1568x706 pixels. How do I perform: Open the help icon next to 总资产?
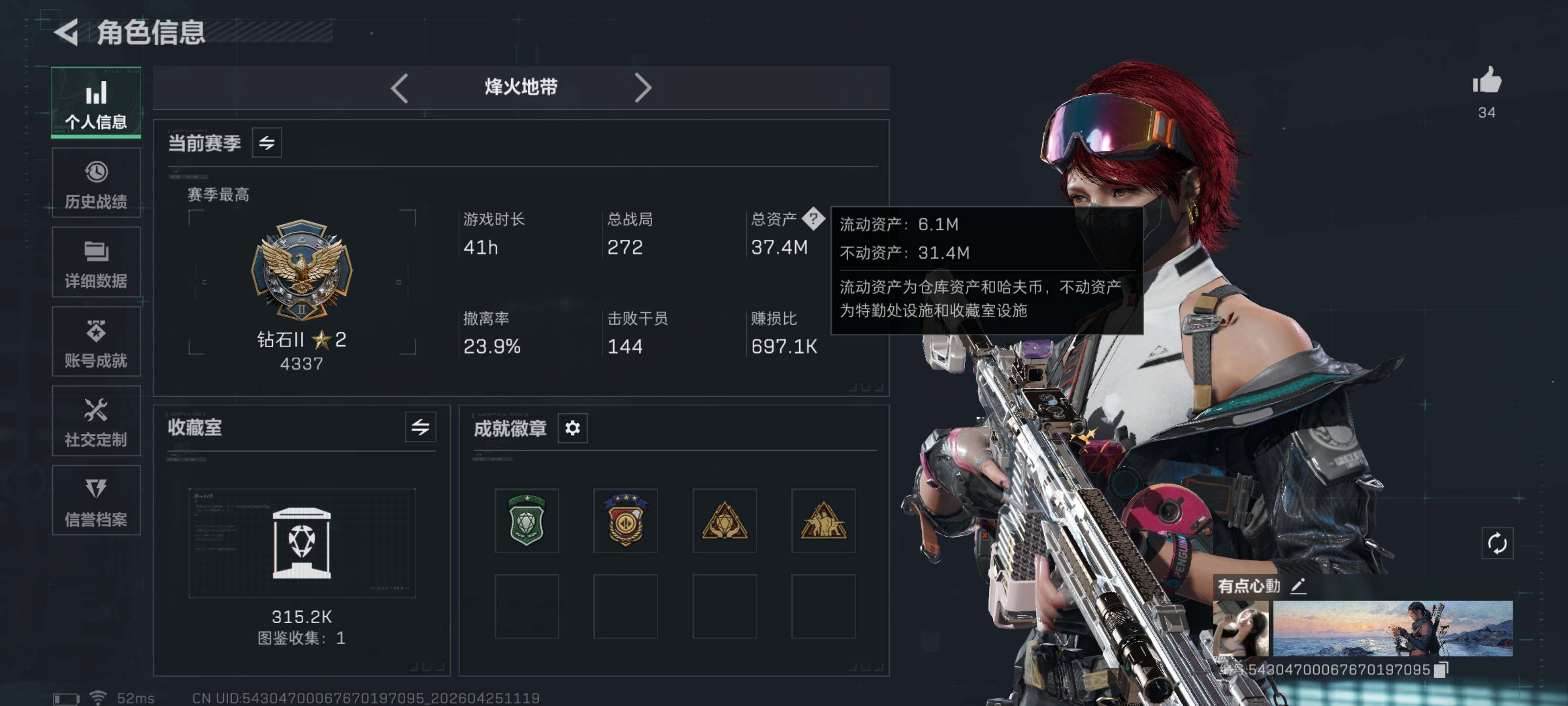(x=812, y=218)
